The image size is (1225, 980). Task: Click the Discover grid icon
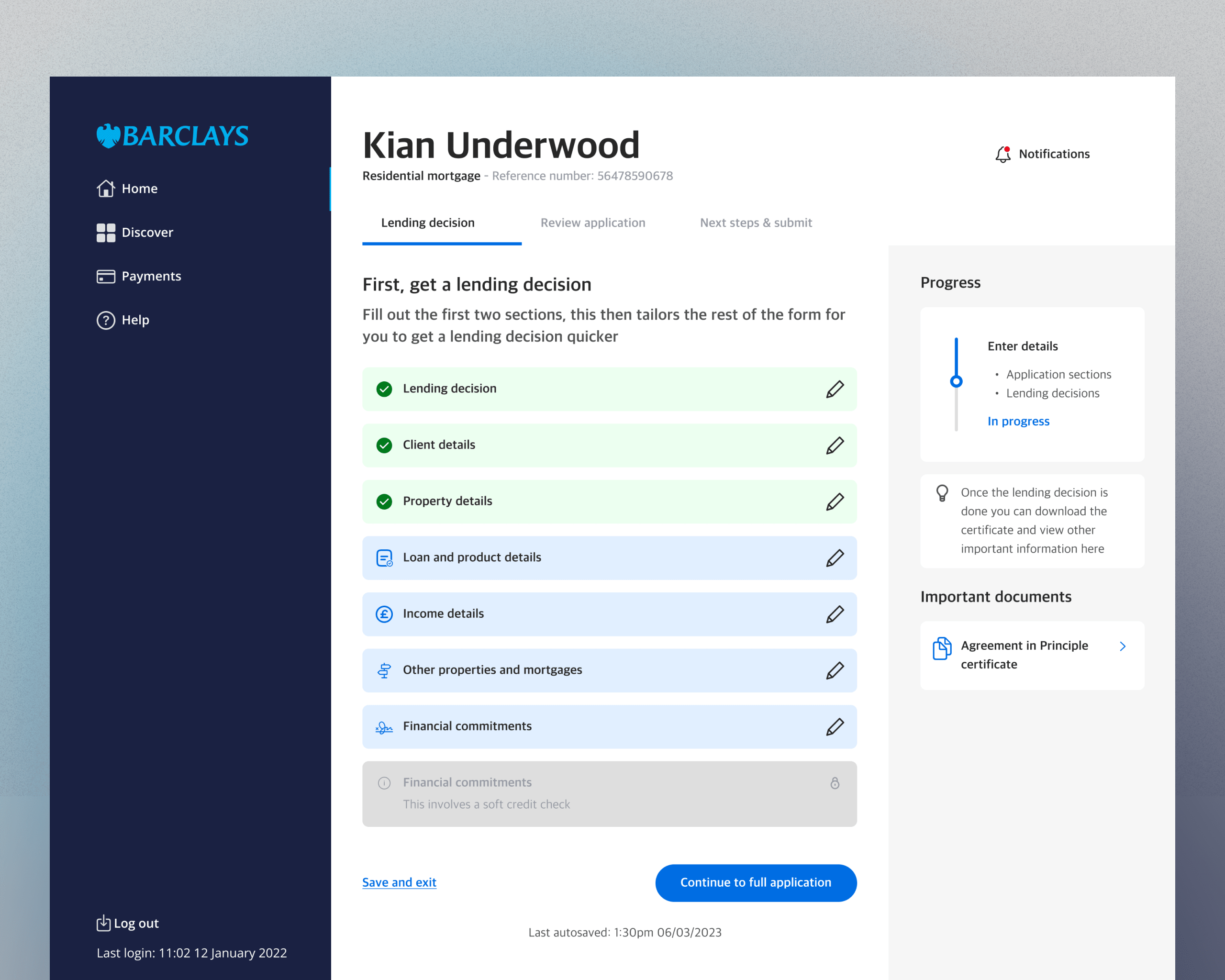click(106, 233)
